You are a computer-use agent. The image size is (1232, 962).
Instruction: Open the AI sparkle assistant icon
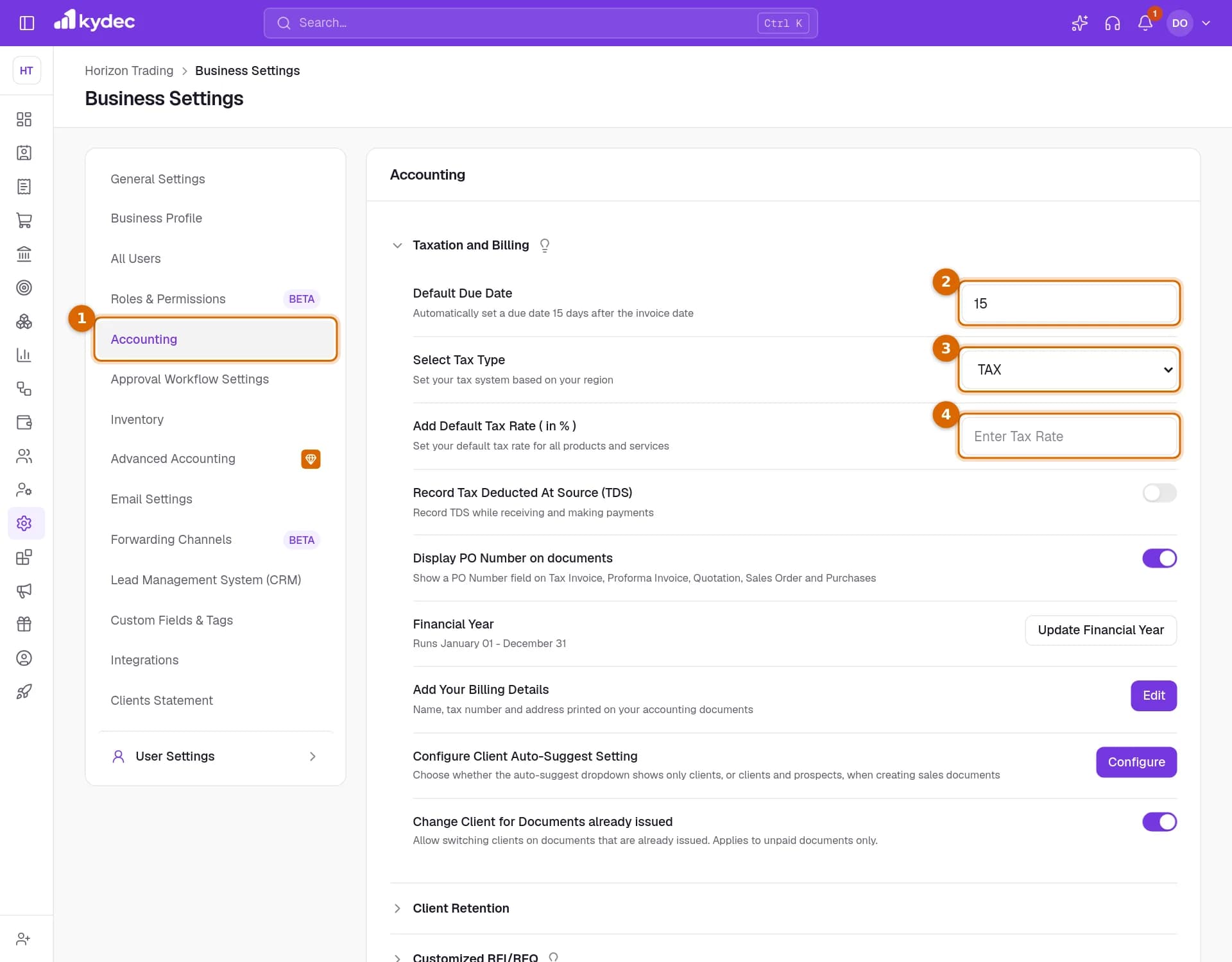click(1079, 23)
